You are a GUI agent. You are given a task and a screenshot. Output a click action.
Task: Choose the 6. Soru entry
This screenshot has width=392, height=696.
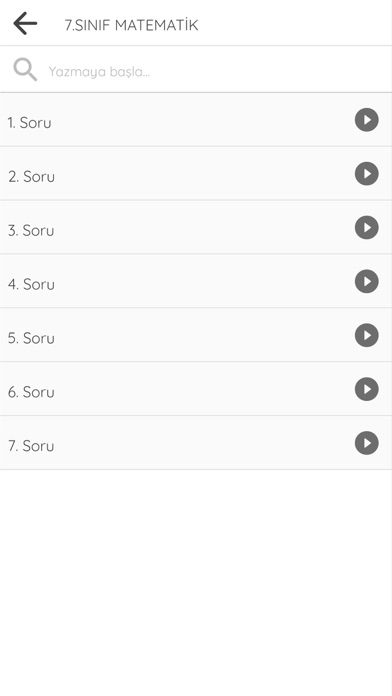coord(195,389)
